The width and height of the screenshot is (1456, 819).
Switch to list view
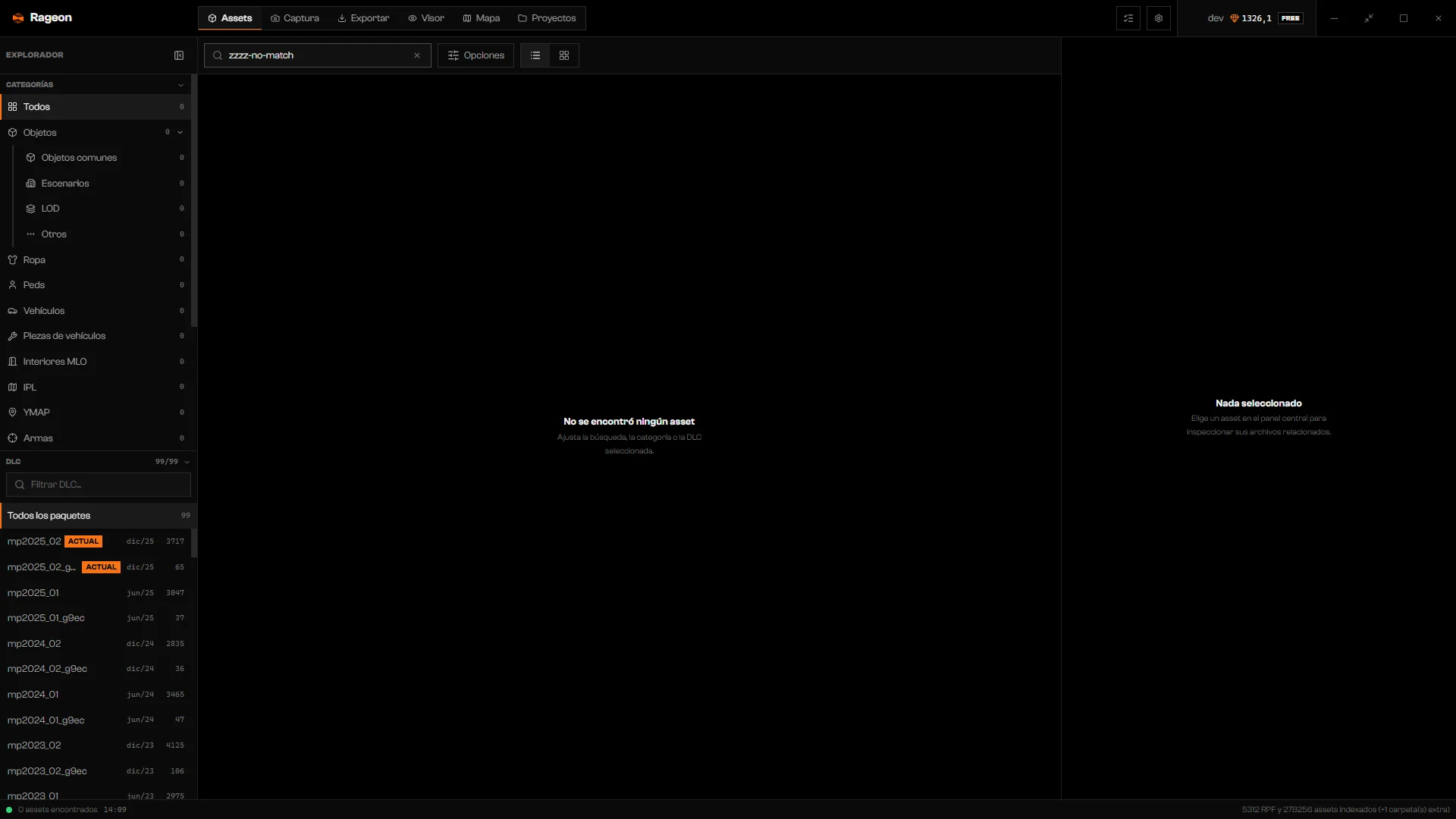point(535,55)
